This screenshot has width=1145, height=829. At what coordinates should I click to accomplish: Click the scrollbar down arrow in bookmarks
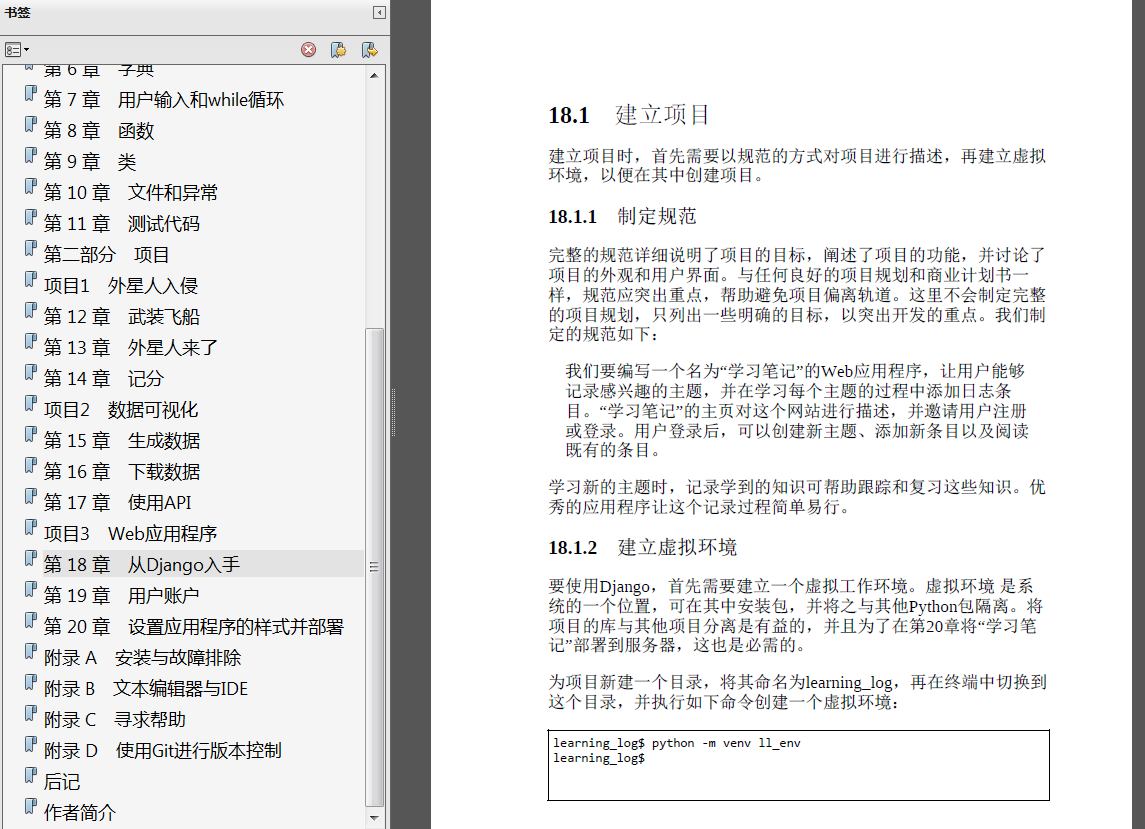click(374, 818)
